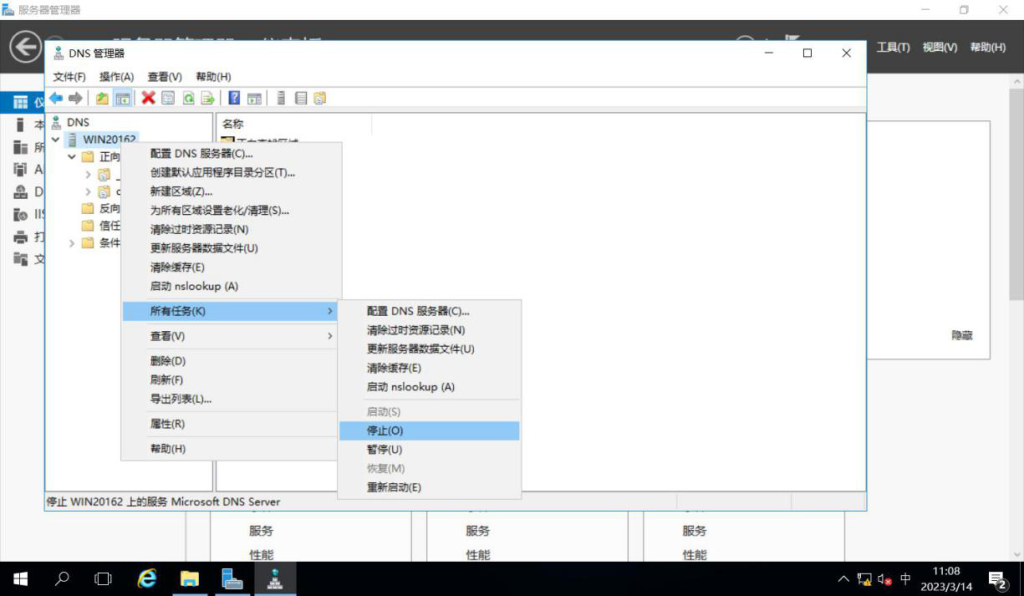Choose 清除缓存(E) in submenu

pos(429,368)
